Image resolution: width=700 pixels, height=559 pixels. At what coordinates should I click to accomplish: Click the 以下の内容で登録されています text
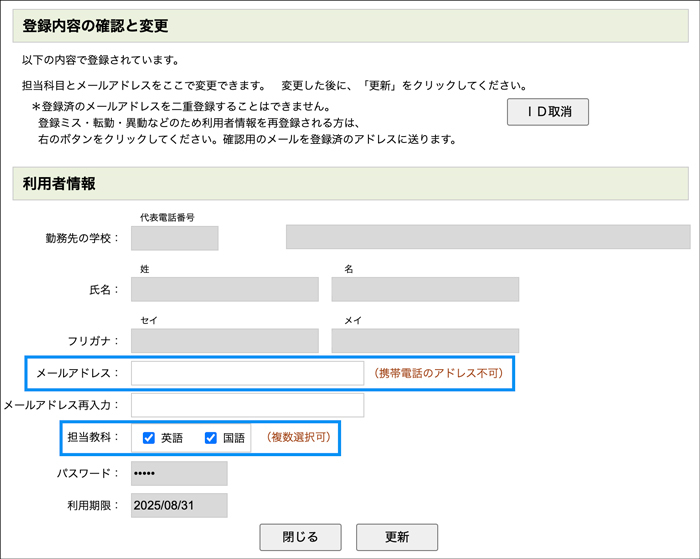[x=100, y=60]
